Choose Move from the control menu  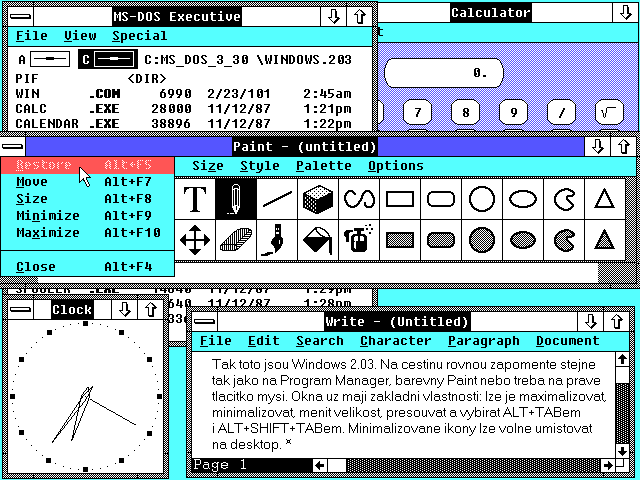click(x=87, y=182)
